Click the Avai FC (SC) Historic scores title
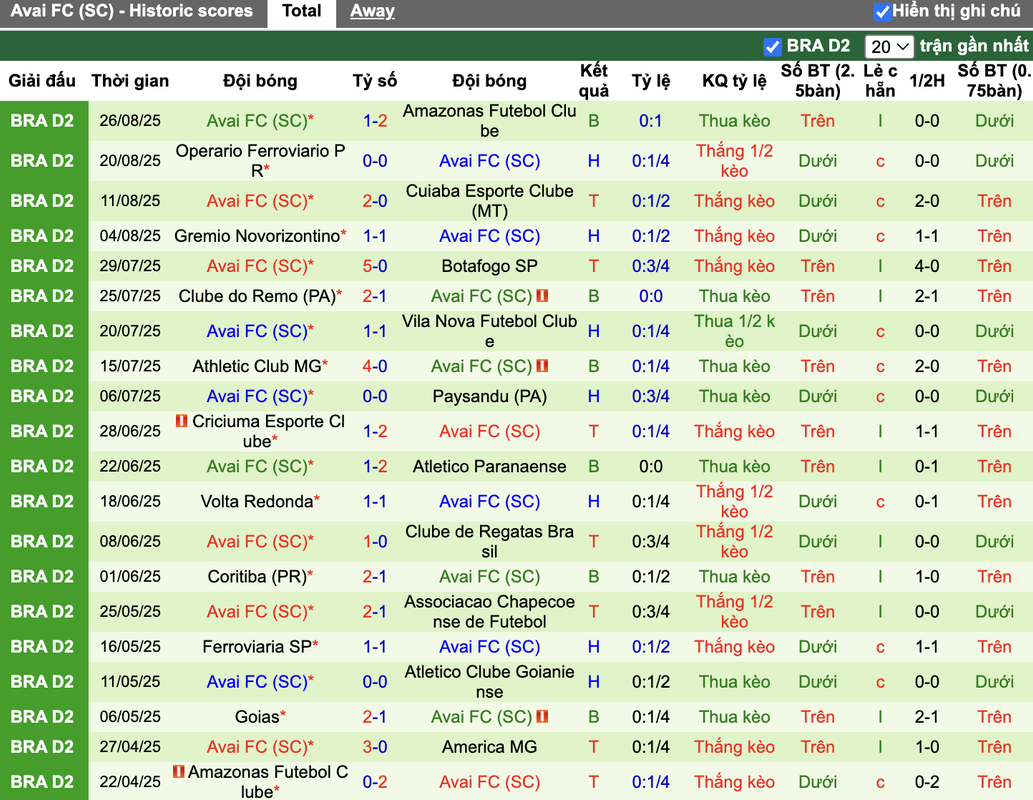This screenshot has height=800, width=1033. point(132,11)
